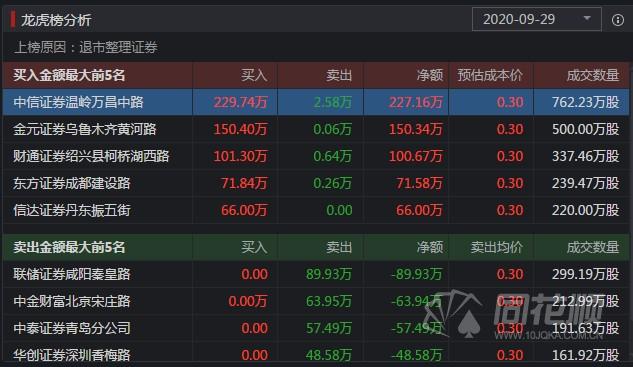Click volume 220.00万股
Image resolution: width=633 pixels, height=367 pixels.
tap(585, 210)
